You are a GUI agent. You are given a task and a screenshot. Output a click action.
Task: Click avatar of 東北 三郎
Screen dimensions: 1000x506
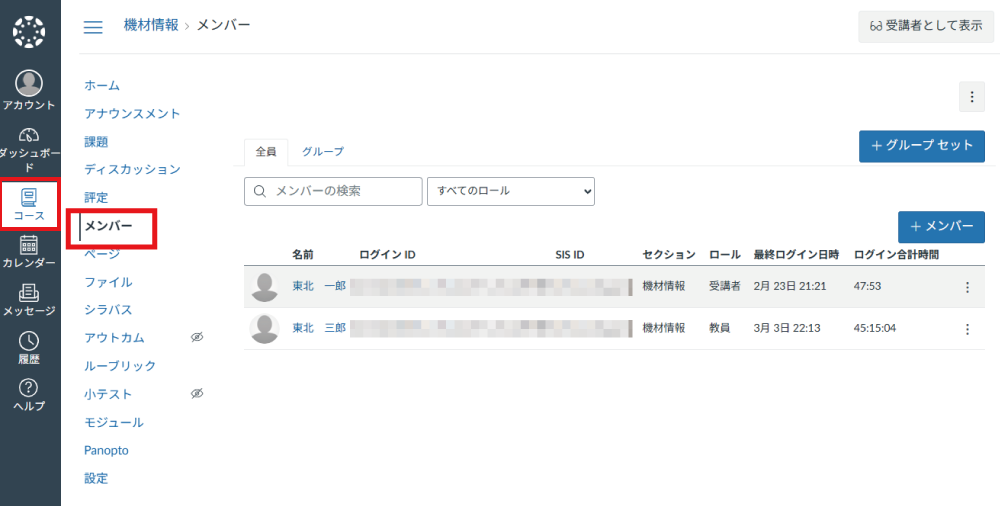pyautogui.click(x=265, y=329)
